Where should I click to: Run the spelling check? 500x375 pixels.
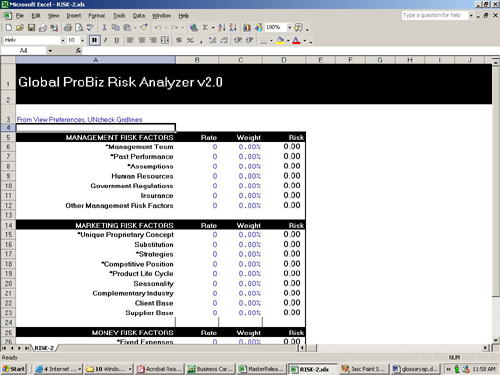tap(90, 28)
